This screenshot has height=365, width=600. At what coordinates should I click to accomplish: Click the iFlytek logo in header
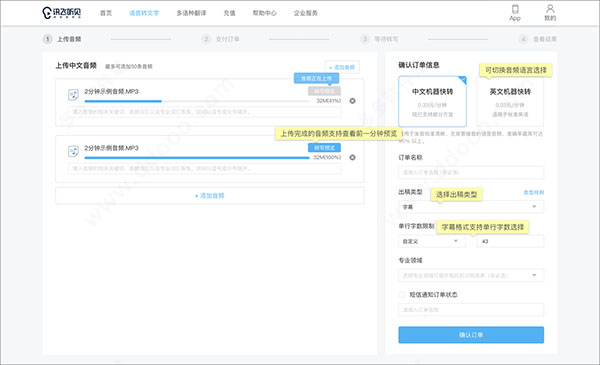(x=62, y=13)
